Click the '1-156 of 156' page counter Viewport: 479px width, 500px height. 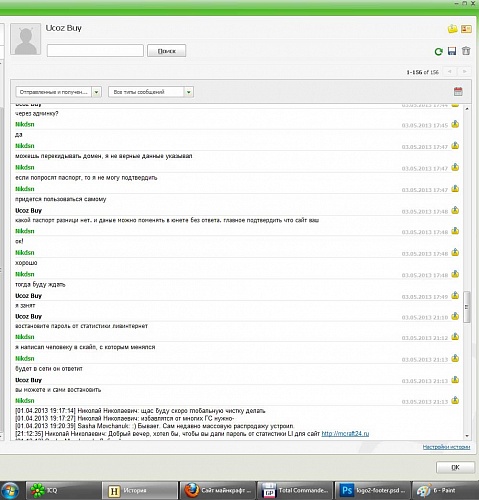[423, 72]
